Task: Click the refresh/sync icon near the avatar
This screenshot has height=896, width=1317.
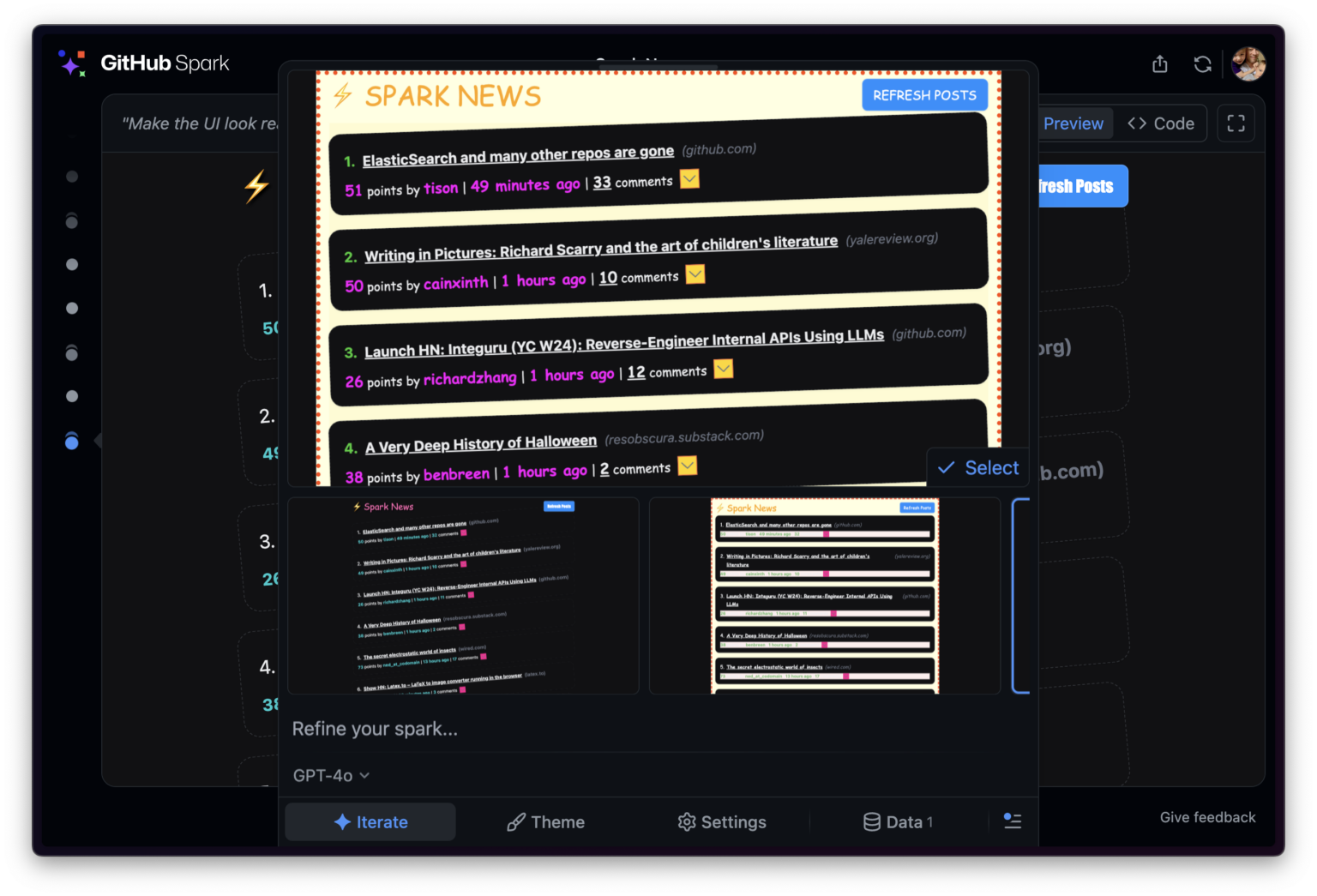Action: click(x=1202, y=63)
